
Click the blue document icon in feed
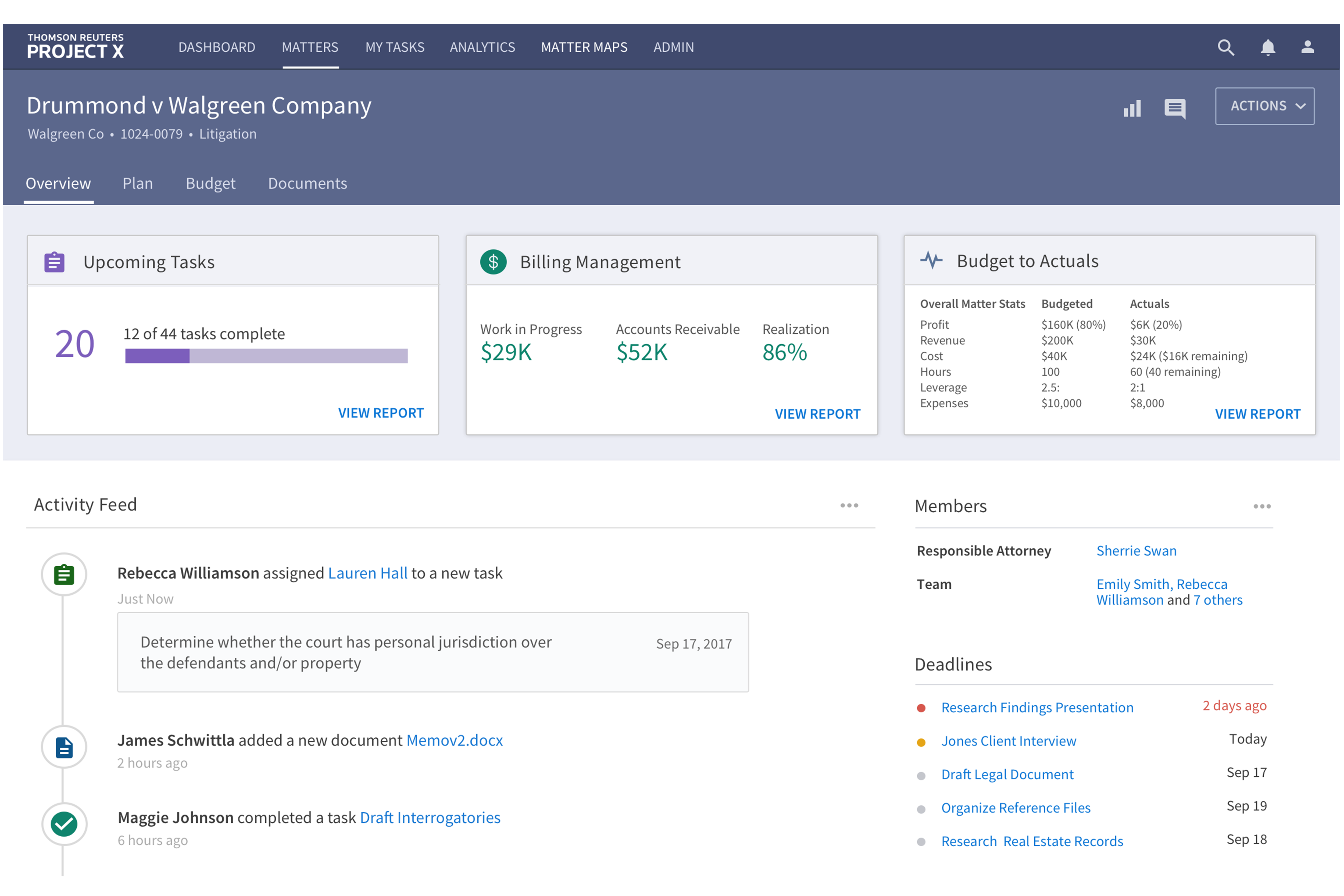click(64, 747)
